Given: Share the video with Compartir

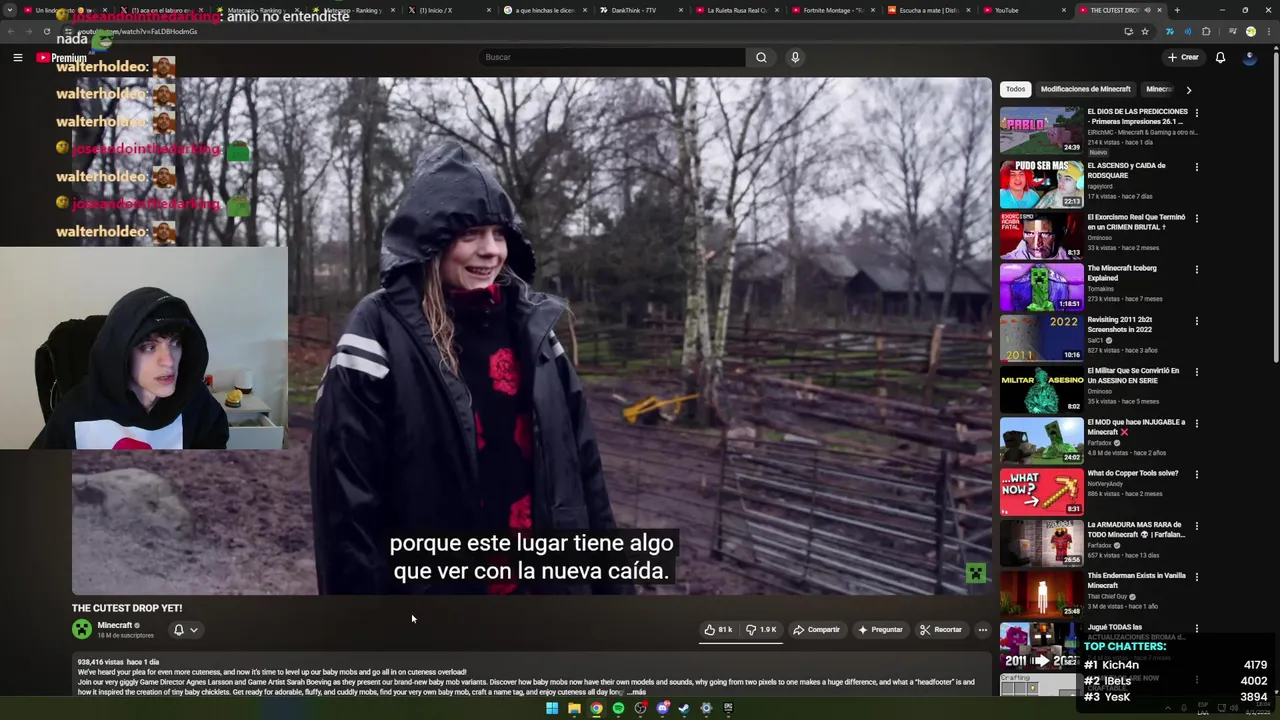Looking at the screenshot, I should coord(816,630).
